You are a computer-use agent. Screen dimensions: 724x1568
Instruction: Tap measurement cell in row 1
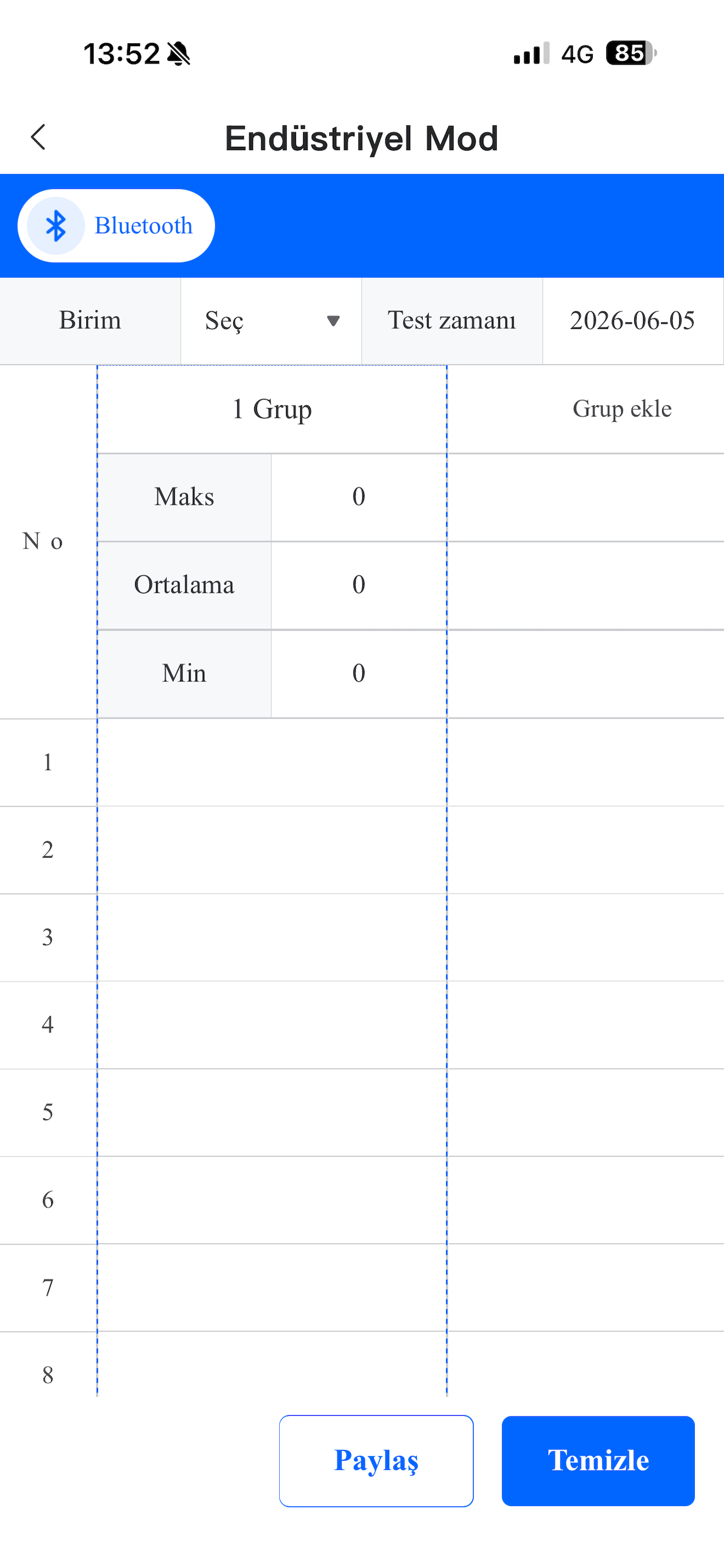pos(272,762)
